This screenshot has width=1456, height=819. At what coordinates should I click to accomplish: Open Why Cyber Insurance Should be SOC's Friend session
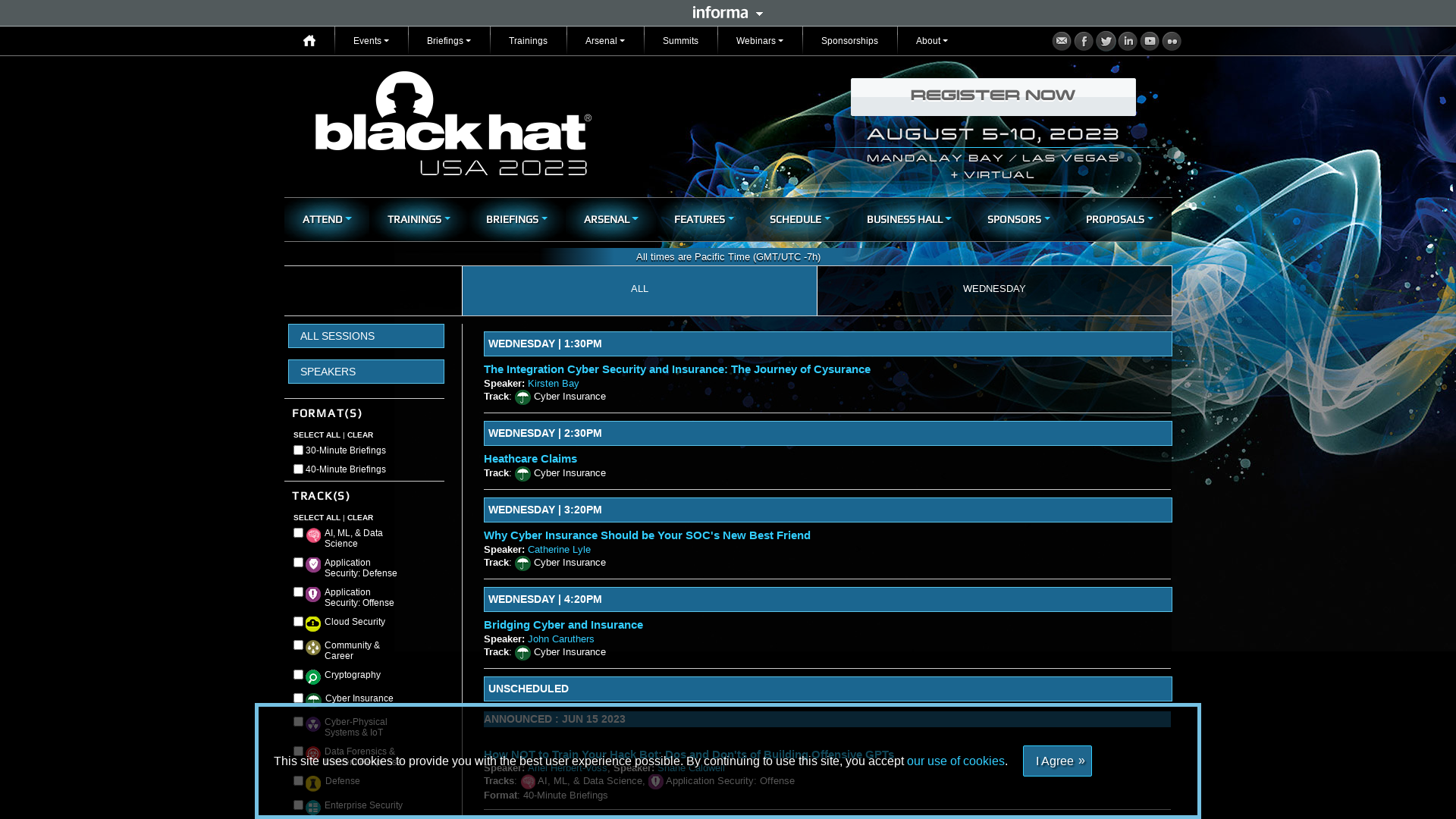click(x=647, y=535)
